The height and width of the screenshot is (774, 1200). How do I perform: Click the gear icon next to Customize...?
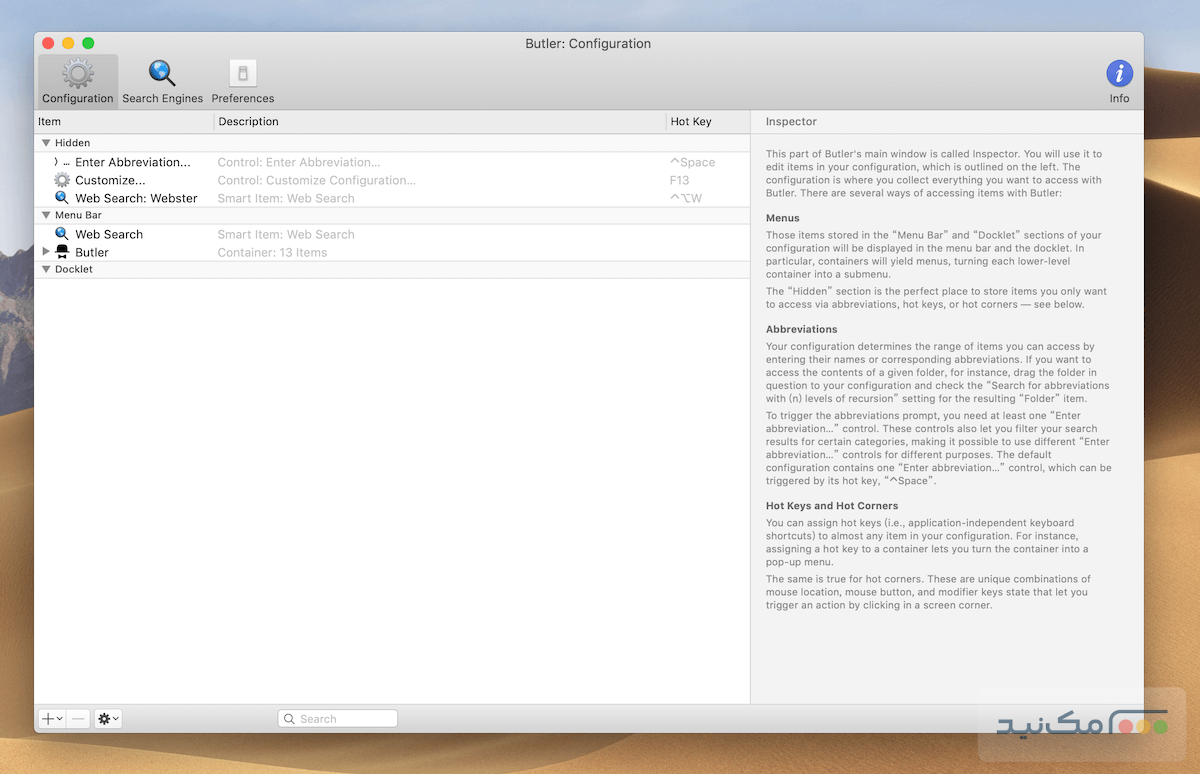point(63,180)
